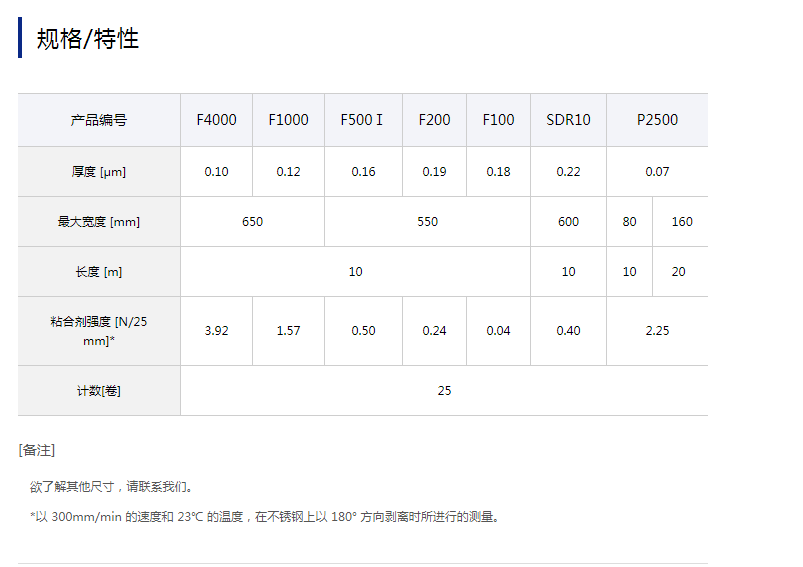803x567 pixels.
Task: Select the 产品编号 header cell
Action: point(99,120)
